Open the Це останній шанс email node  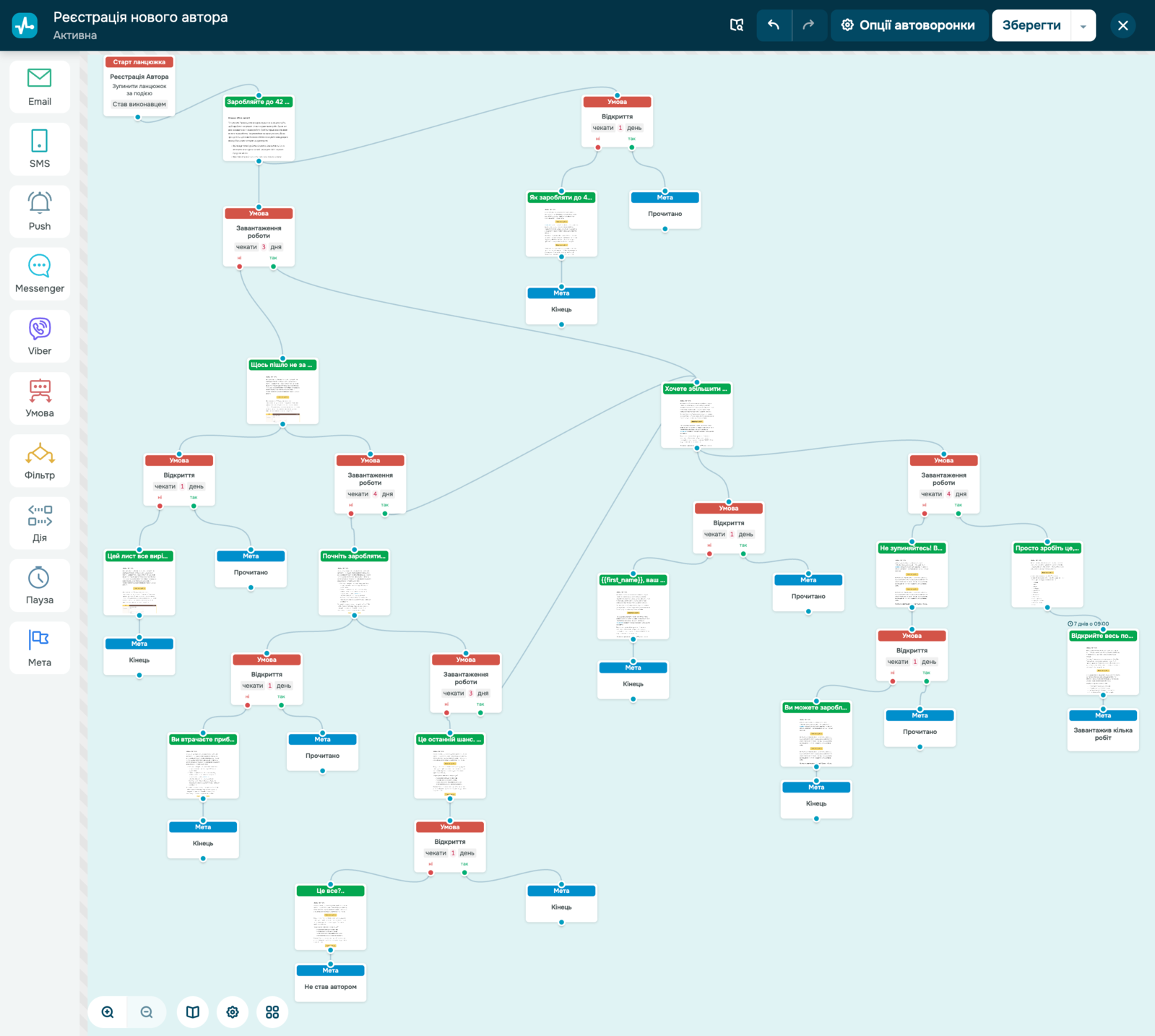pyautogui.click(x=450, y=766)
